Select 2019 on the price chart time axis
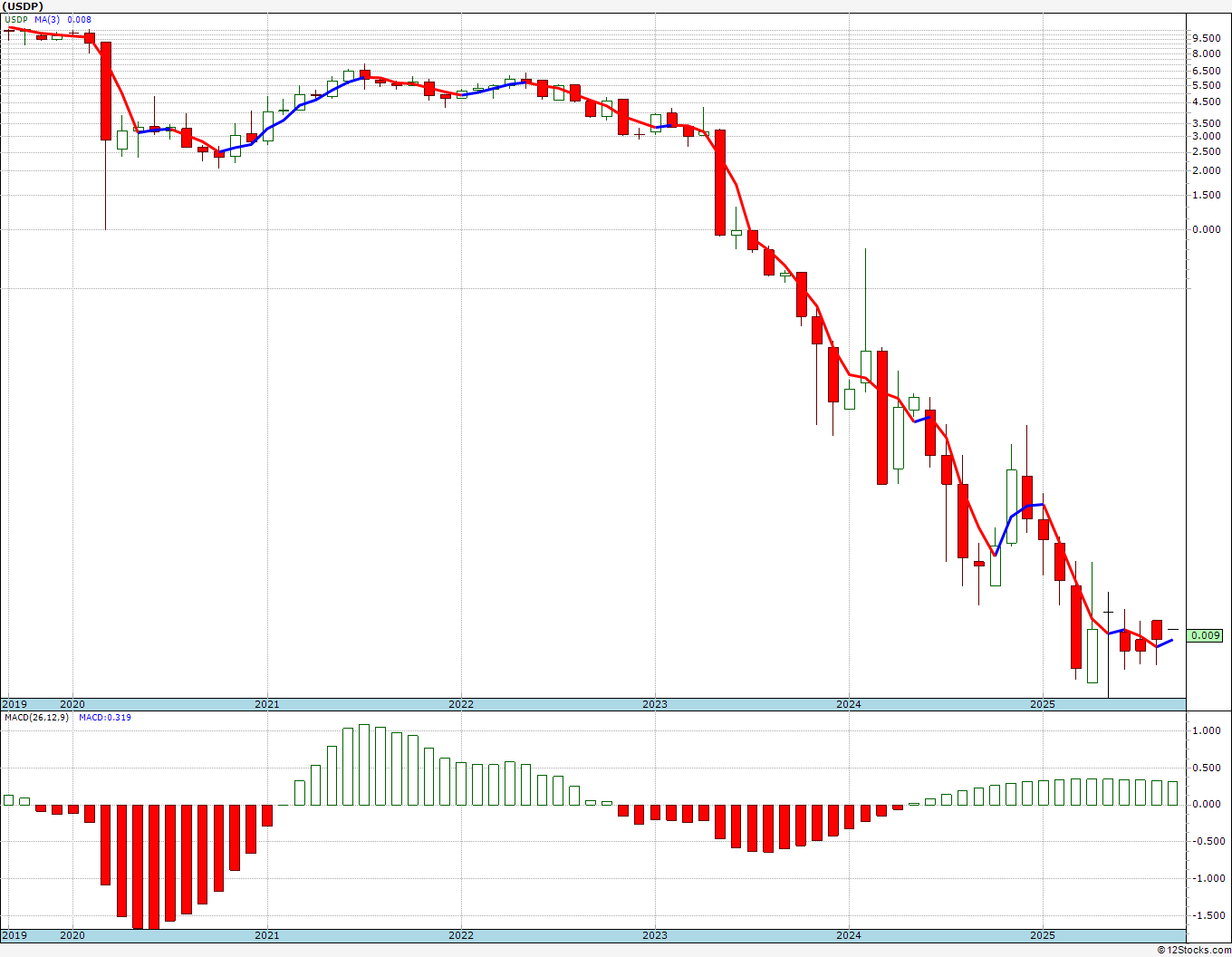The image size is (1232, 957). pos(14,704)
